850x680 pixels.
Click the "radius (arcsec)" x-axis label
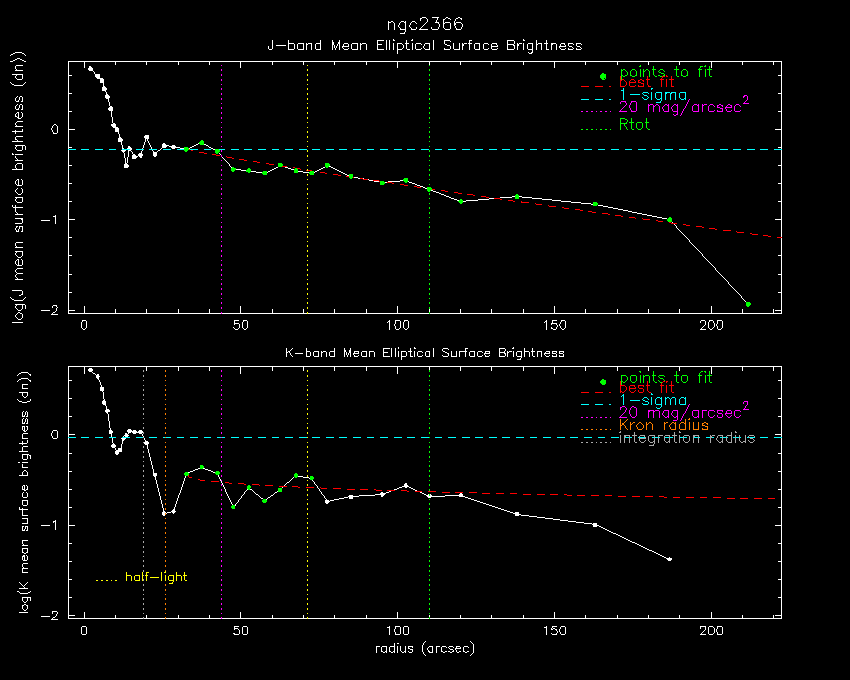(x=425, y=648)
